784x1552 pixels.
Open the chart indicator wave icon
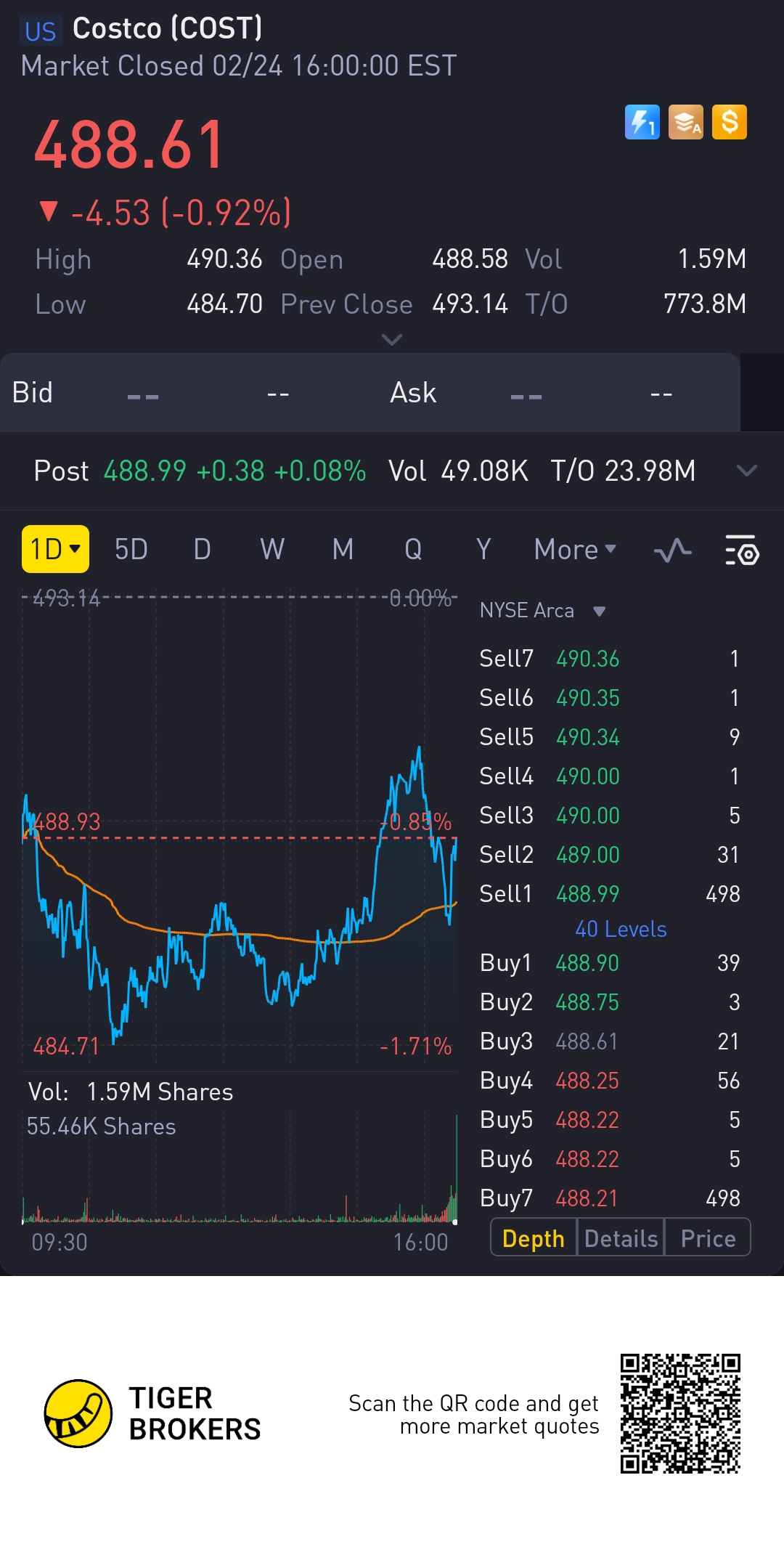(672, 550)
